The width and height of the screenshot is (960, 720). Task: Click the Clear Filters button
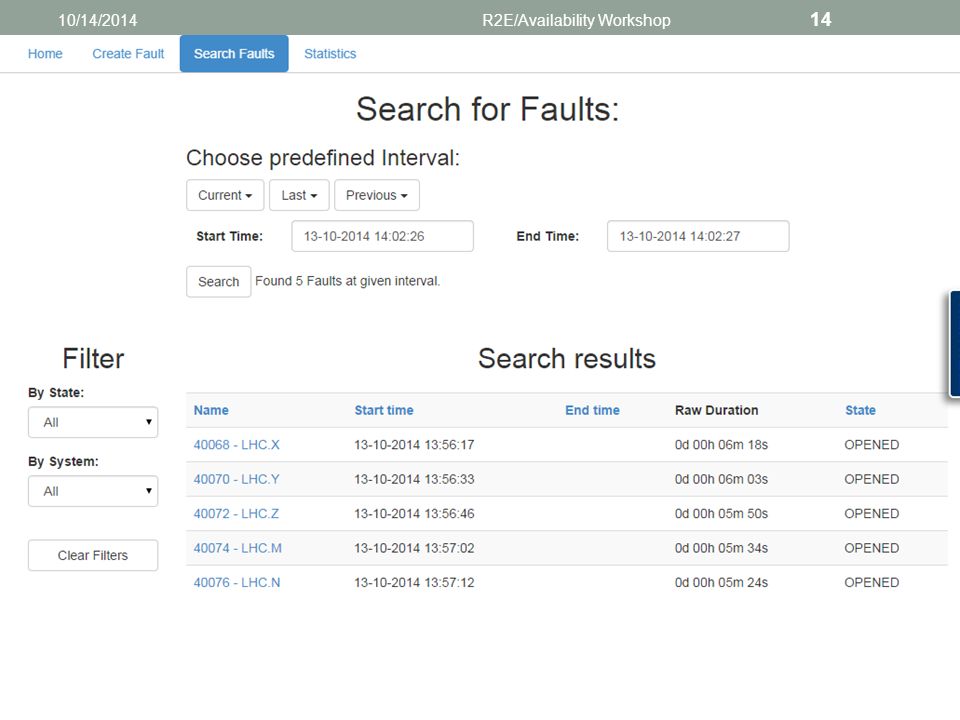click(x=93, y=555)
